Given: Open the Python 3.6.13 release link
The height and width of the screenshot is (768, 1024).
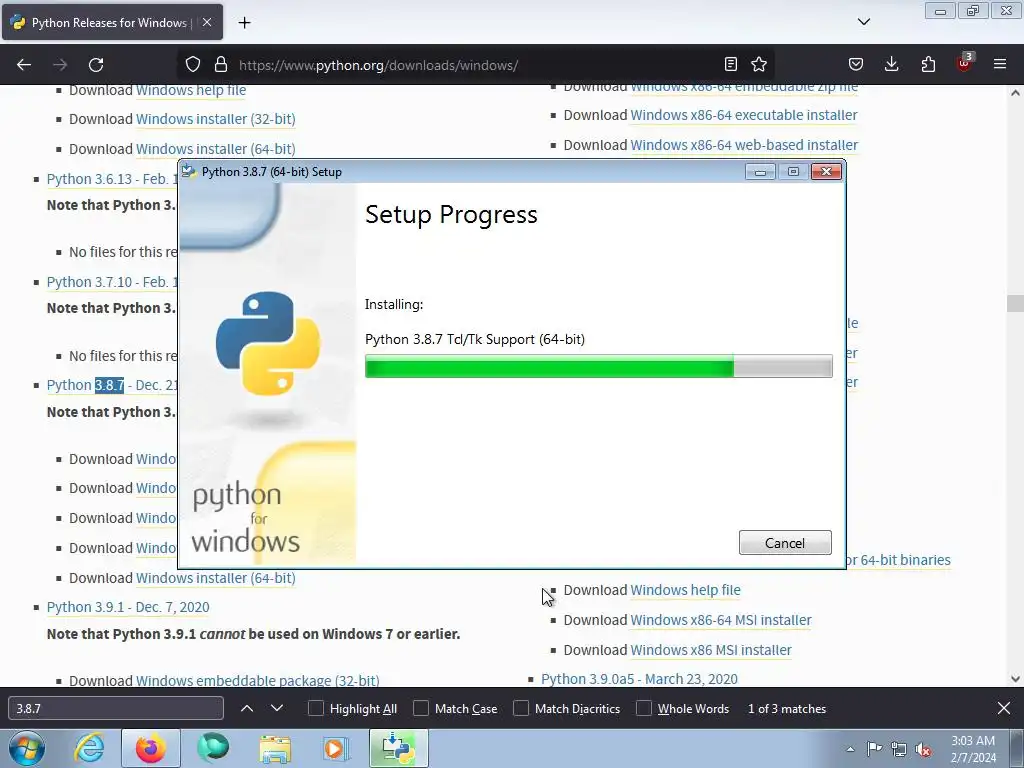Looking at the screenshot, I should 112,179.
